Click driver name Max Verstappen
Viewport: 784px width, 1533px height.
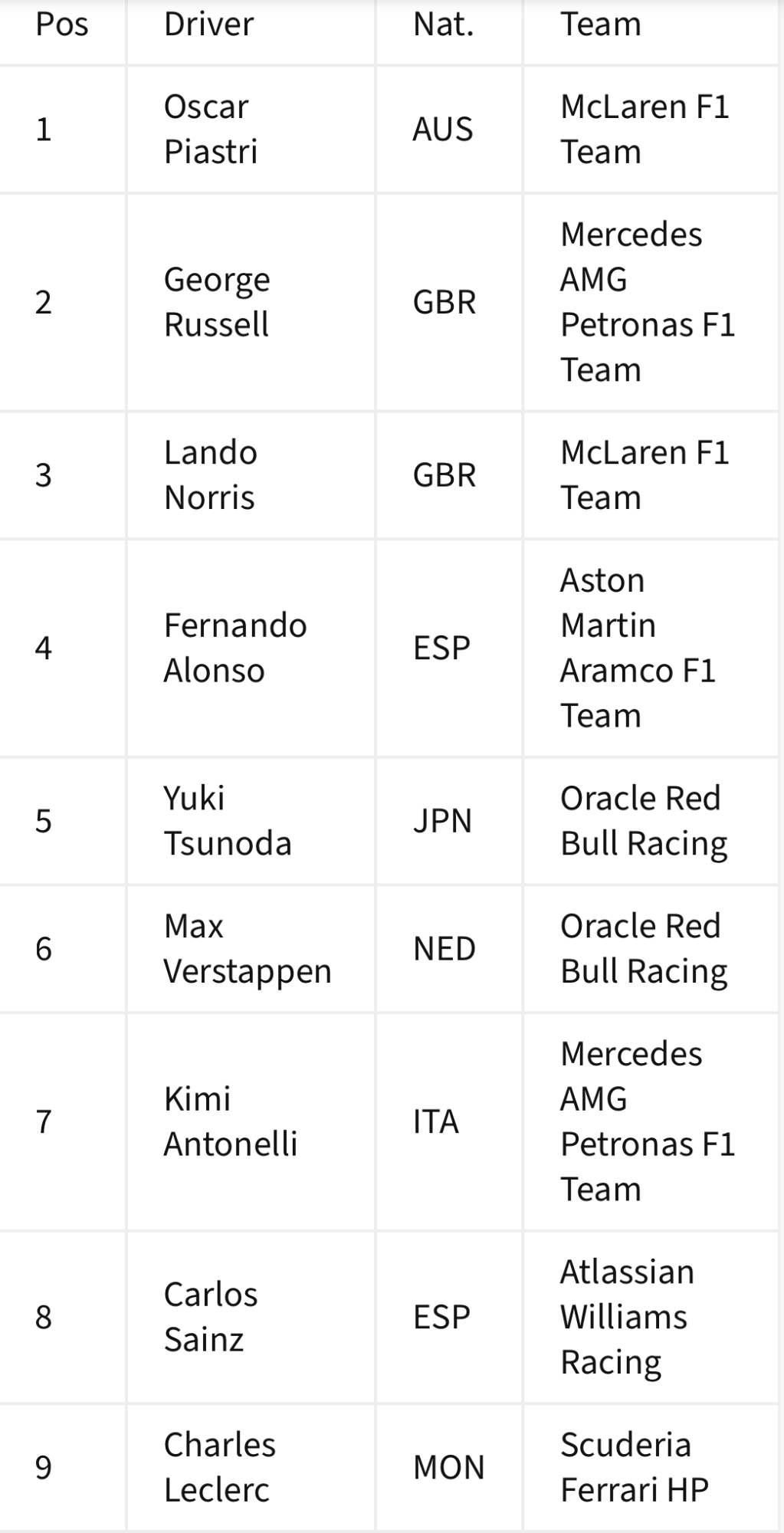[248, 949]
